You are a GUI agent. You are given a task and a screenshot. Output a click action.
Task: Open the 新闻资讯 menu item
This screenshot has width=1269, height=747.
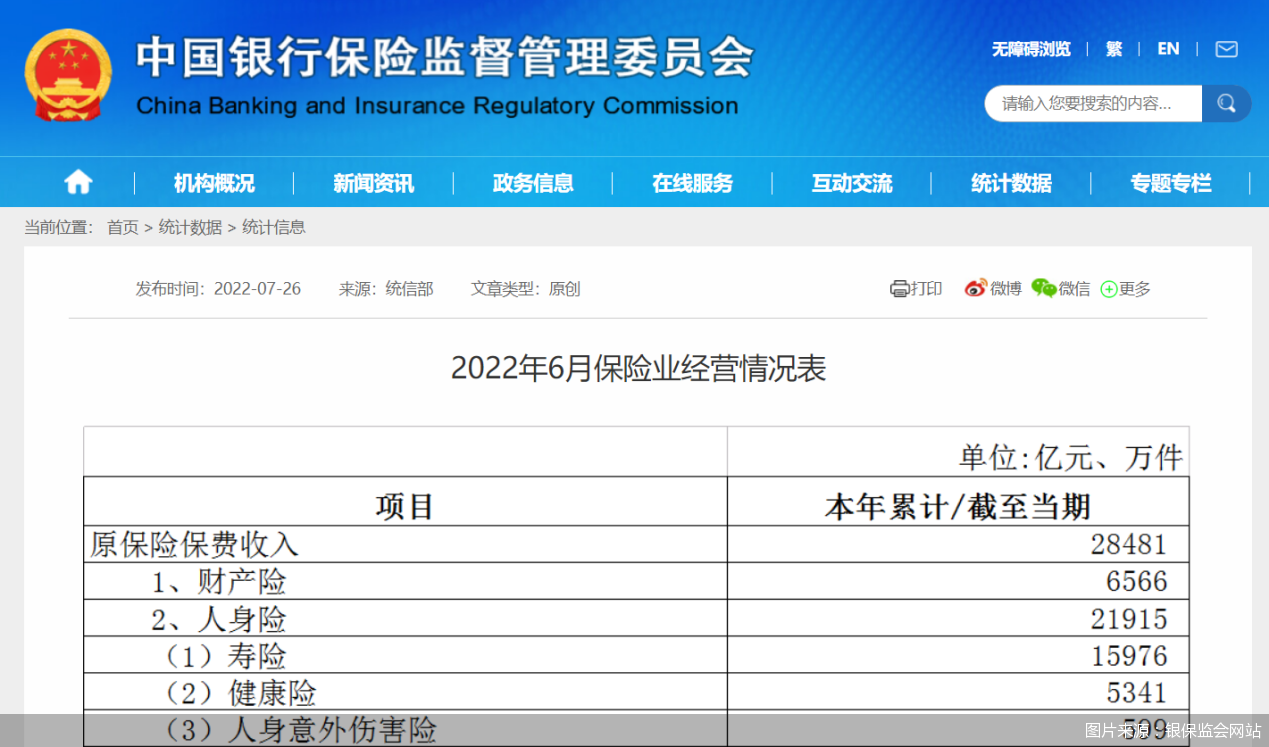(x=372, y=183)
